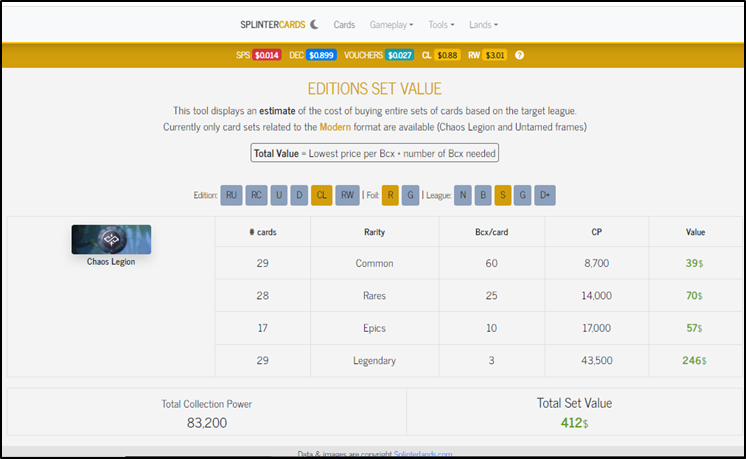Click the 'EDITIONS SET VALUE' heading
The height and width of the screenshot is (459, 746).
pyautogui.click(x=374, y=88)
